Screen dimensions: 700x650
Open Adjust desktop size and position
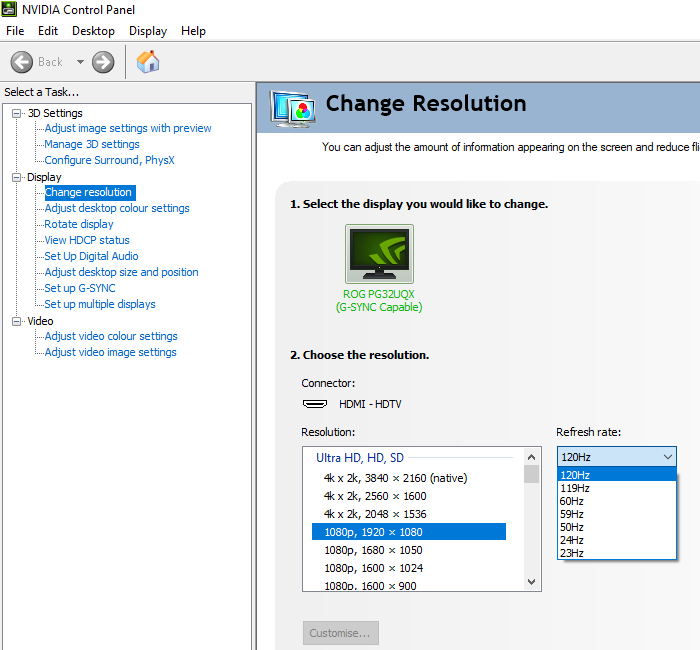point(121,272)
